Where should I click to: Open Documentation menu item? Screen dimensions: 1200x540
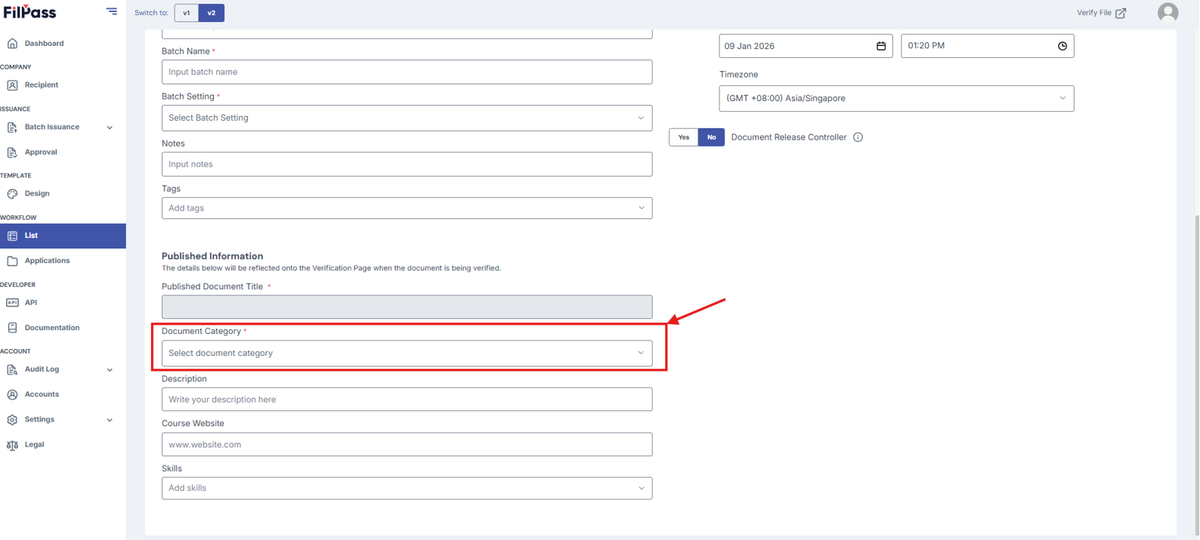click(52, 328)
